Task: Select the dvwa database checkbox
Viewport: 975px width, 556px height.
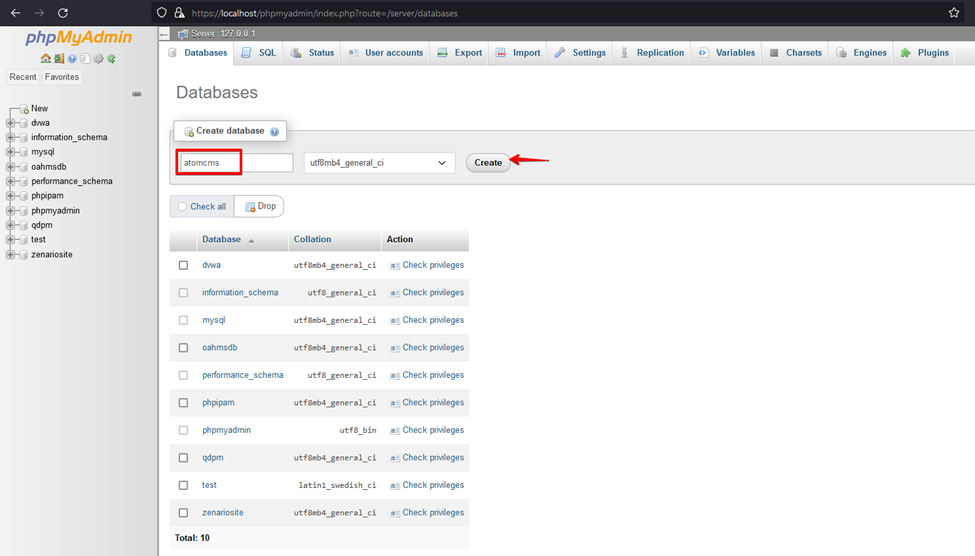Action: 183,265
